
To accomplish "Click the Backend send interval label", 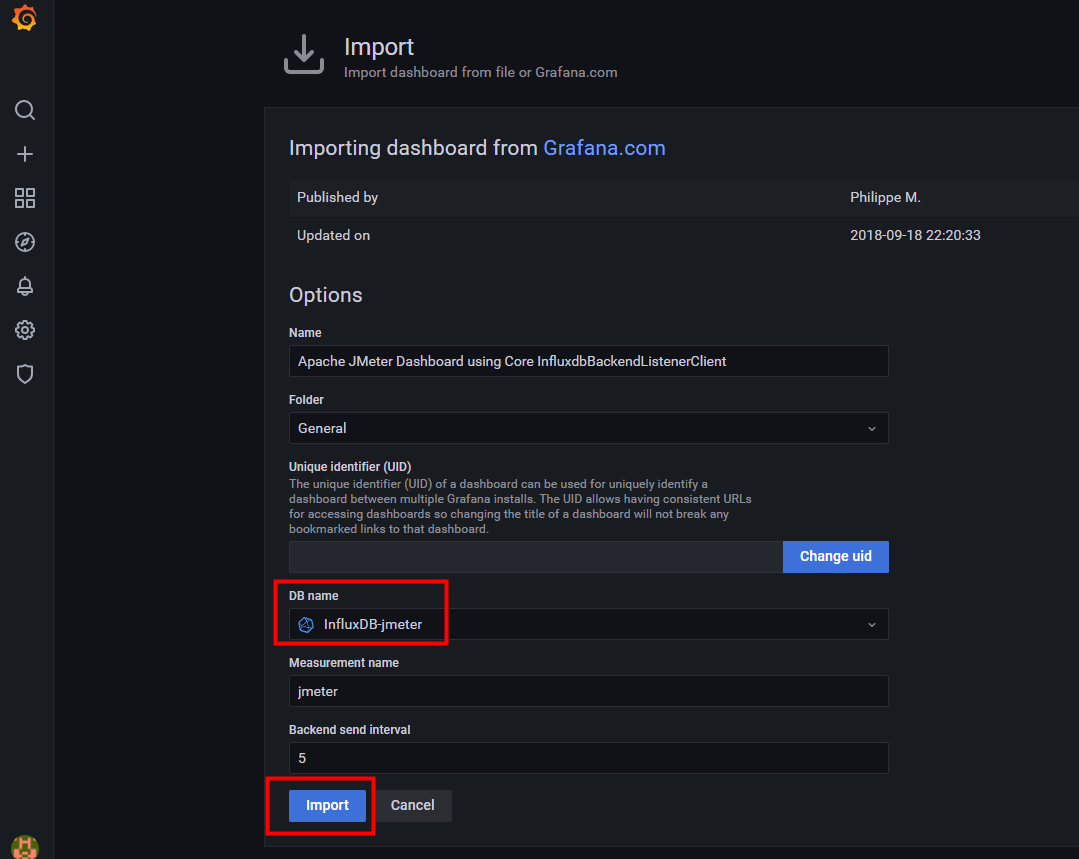I will [x=350, y=730].
